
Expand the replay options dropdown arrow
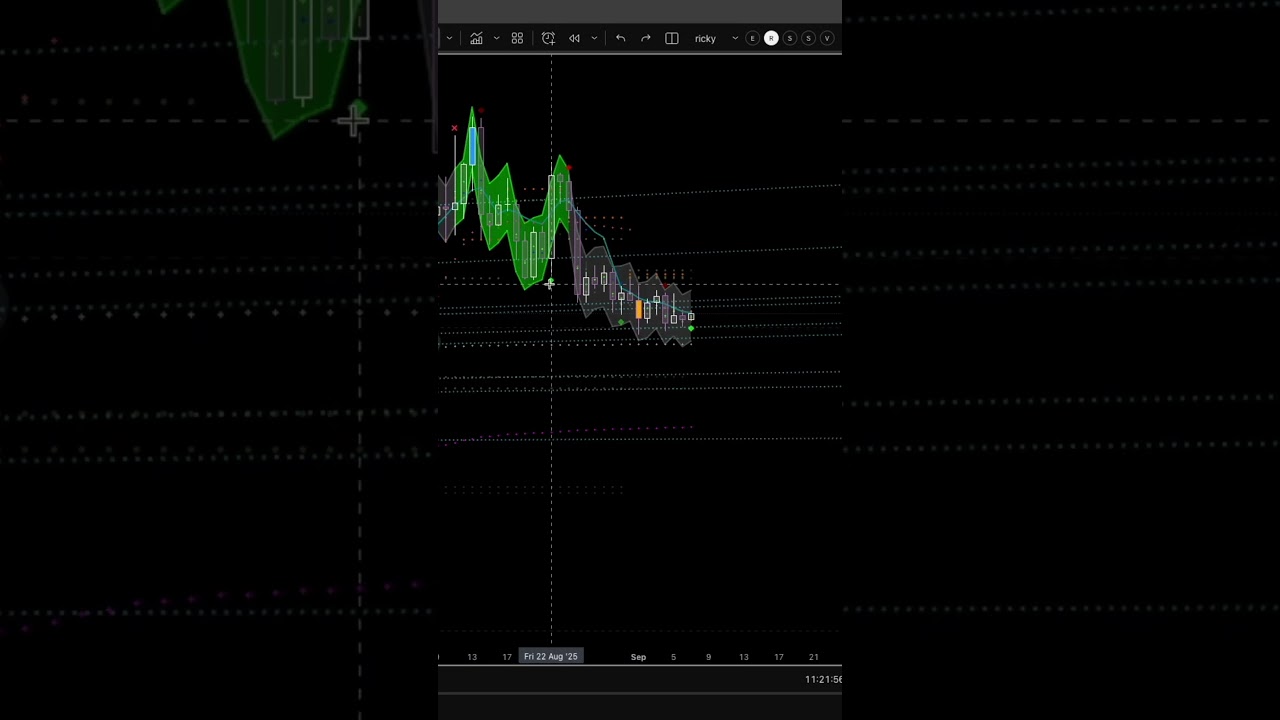point(594,38)
